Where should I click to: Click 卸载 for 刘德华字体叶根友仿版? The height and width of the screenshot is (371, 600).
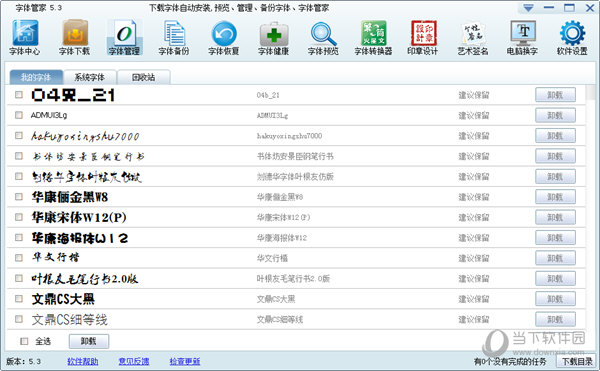pyautogui.click(x=555, y=176)
